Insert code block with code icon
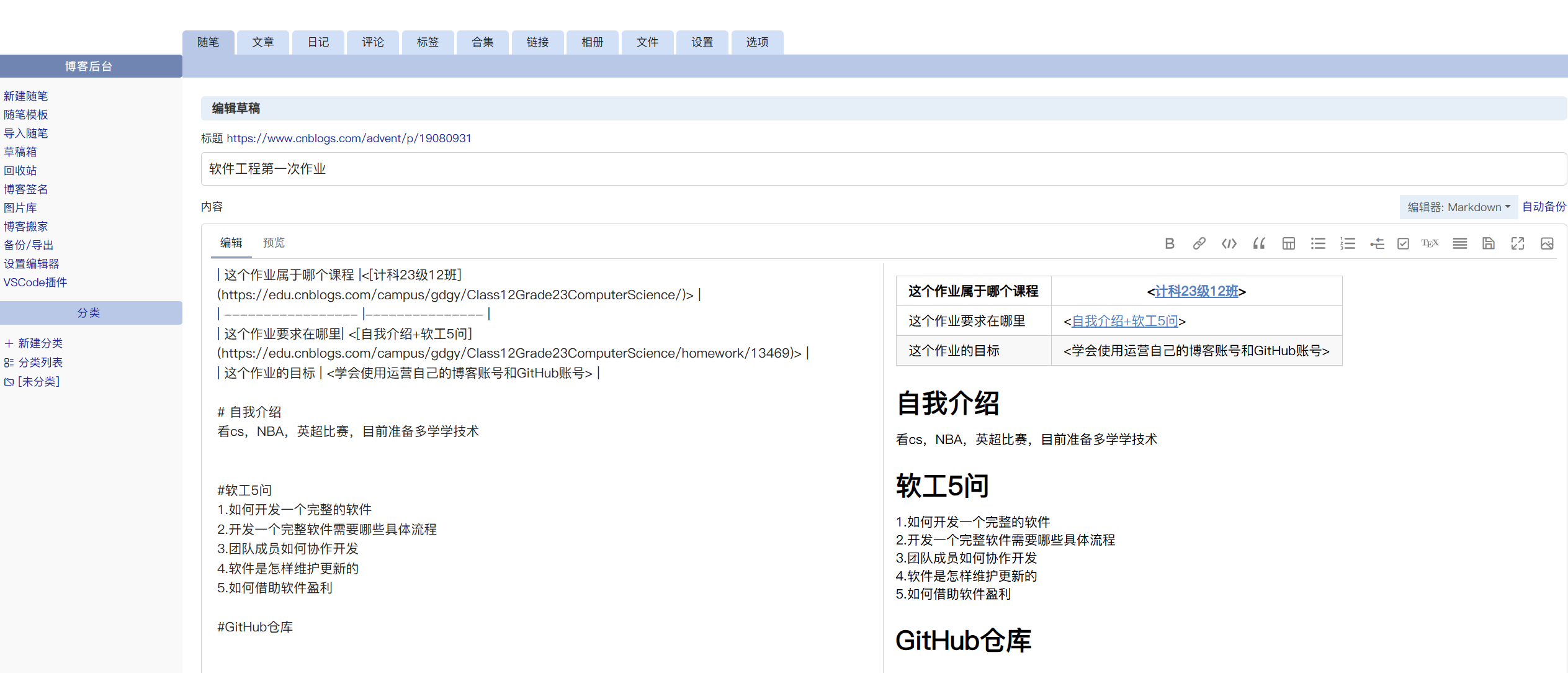 tap(1229, 243)
